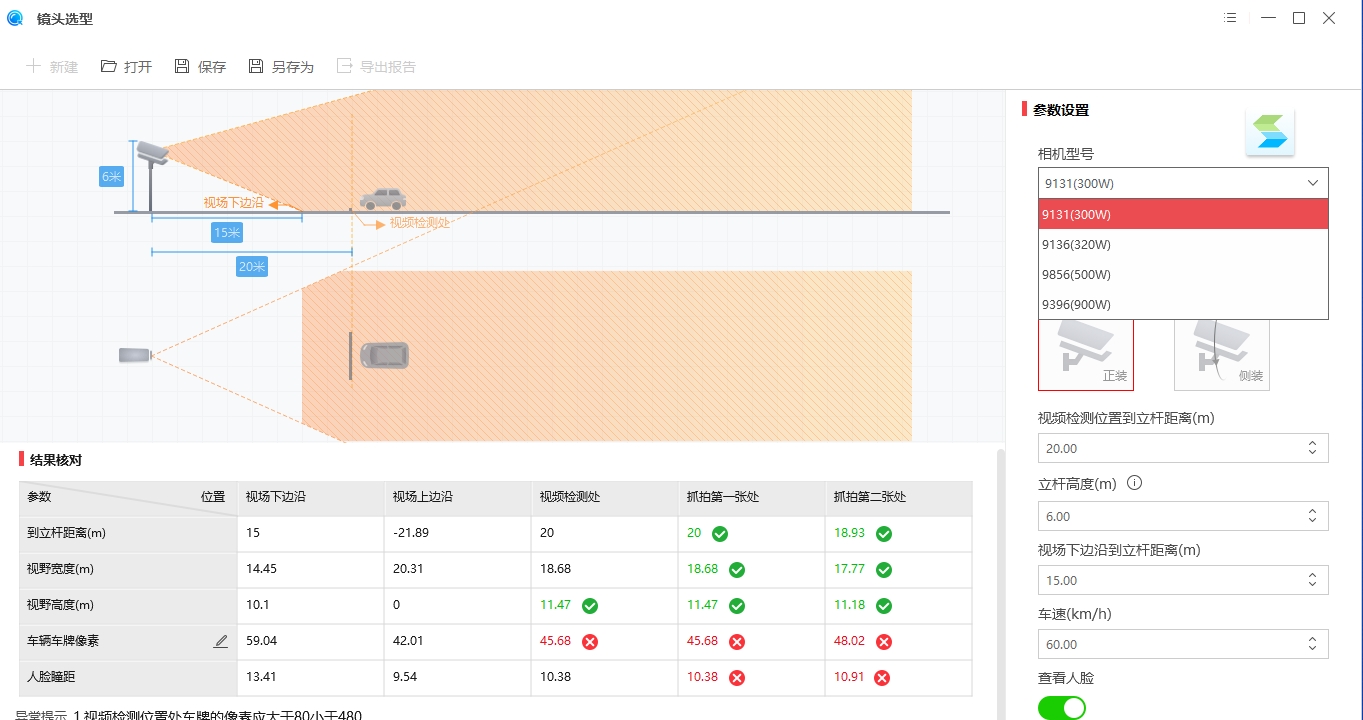Click the 保存 floppy disk icon
1363x720 pixels.
pyautogui.click(x=182, y=66)
